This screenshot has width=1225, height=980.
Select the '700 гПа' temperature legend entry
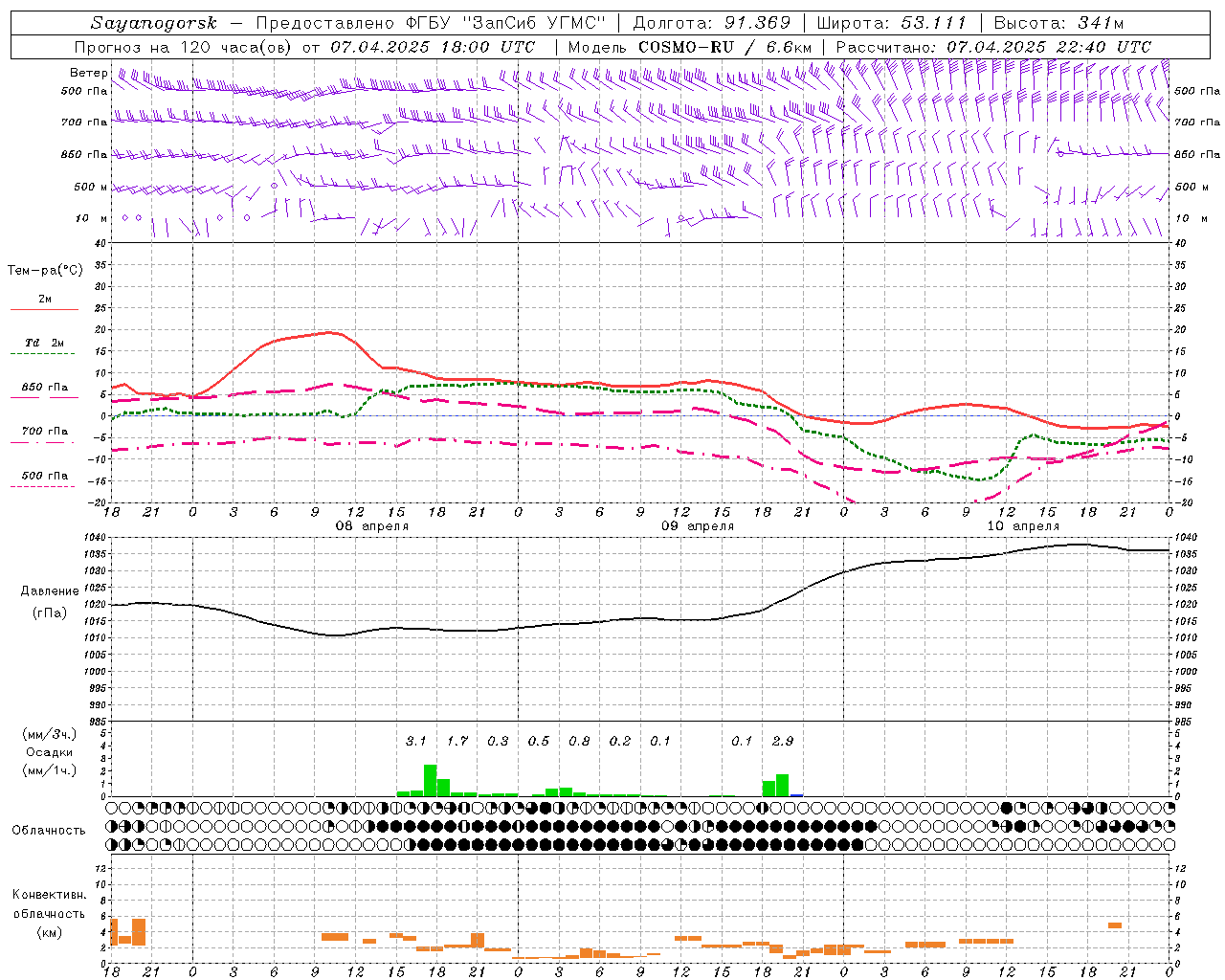tap(45, 432)
